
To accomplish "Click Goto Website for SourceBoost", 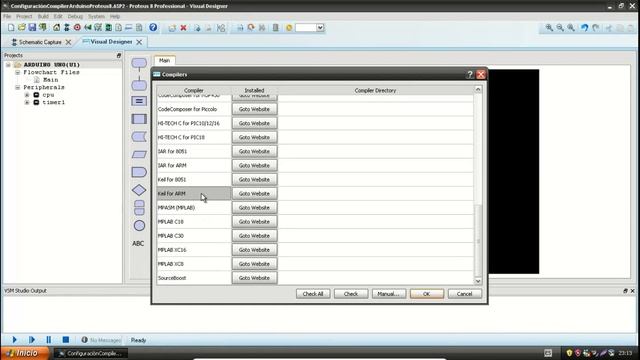I will [x=254, y=278].
